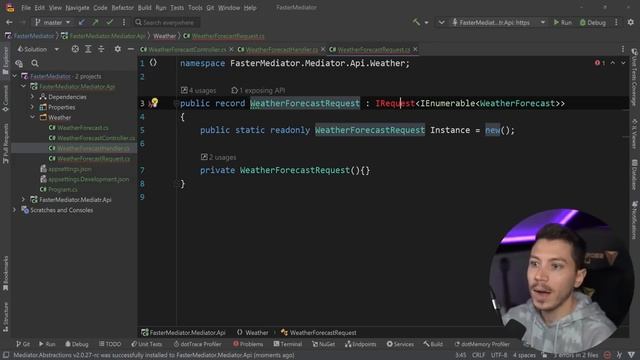The width and height of the screenshot is (640, 360).
Task: Click the Update Project blue arrow icon
Action: point(82,22)
